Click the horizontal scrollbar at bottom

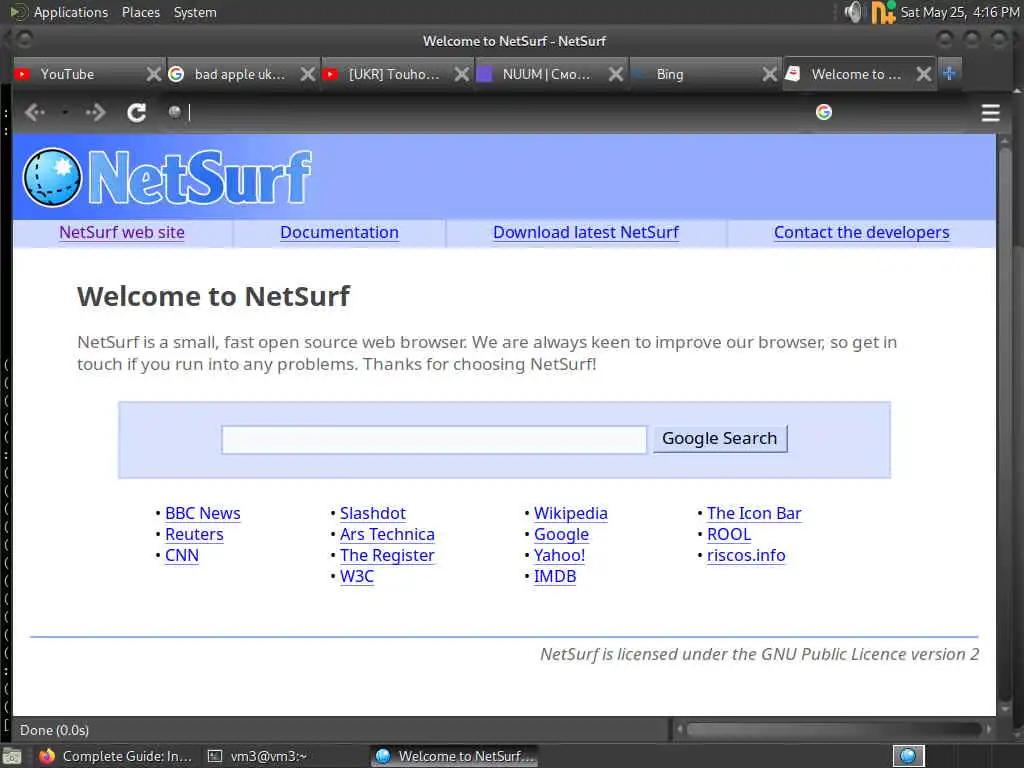click(834, 729)
